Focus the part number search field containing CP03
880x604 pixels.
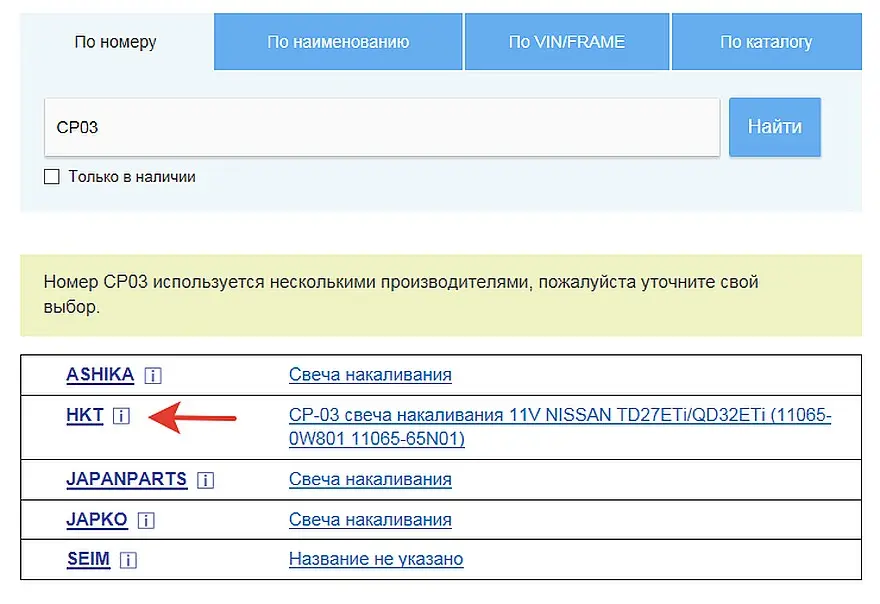click(x=382, y=127)
